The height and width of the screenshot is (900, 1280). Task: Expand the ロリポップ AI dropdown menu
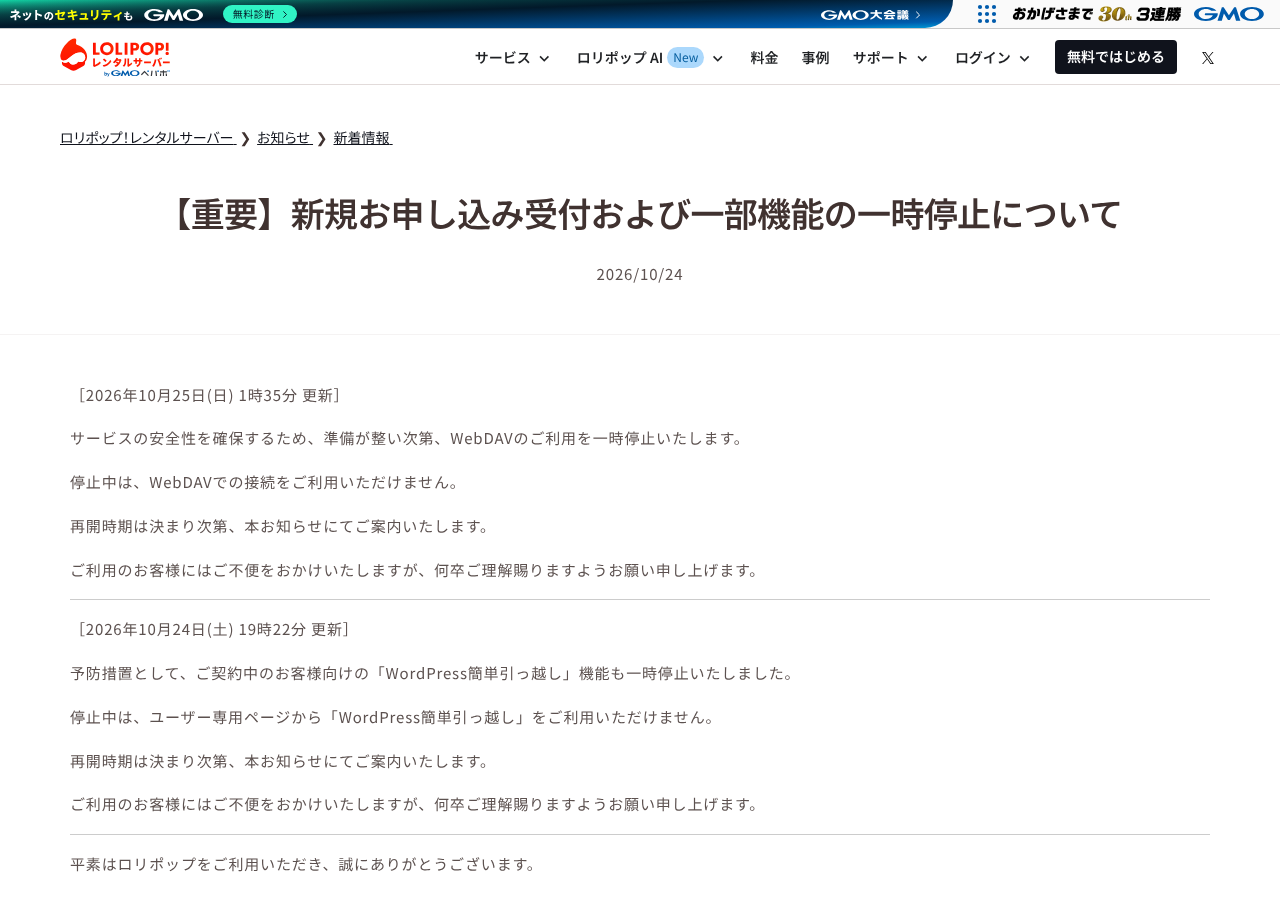click(x=650, y=57)
